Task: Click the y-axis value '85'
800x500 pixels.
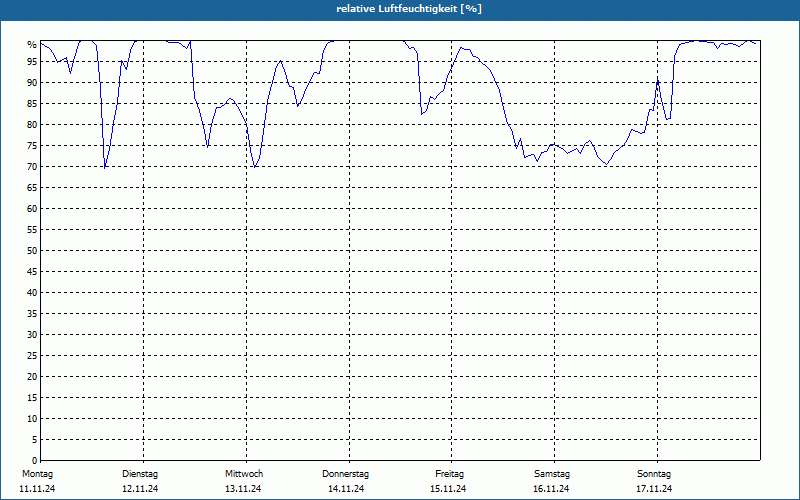Action: pos(32,104)
